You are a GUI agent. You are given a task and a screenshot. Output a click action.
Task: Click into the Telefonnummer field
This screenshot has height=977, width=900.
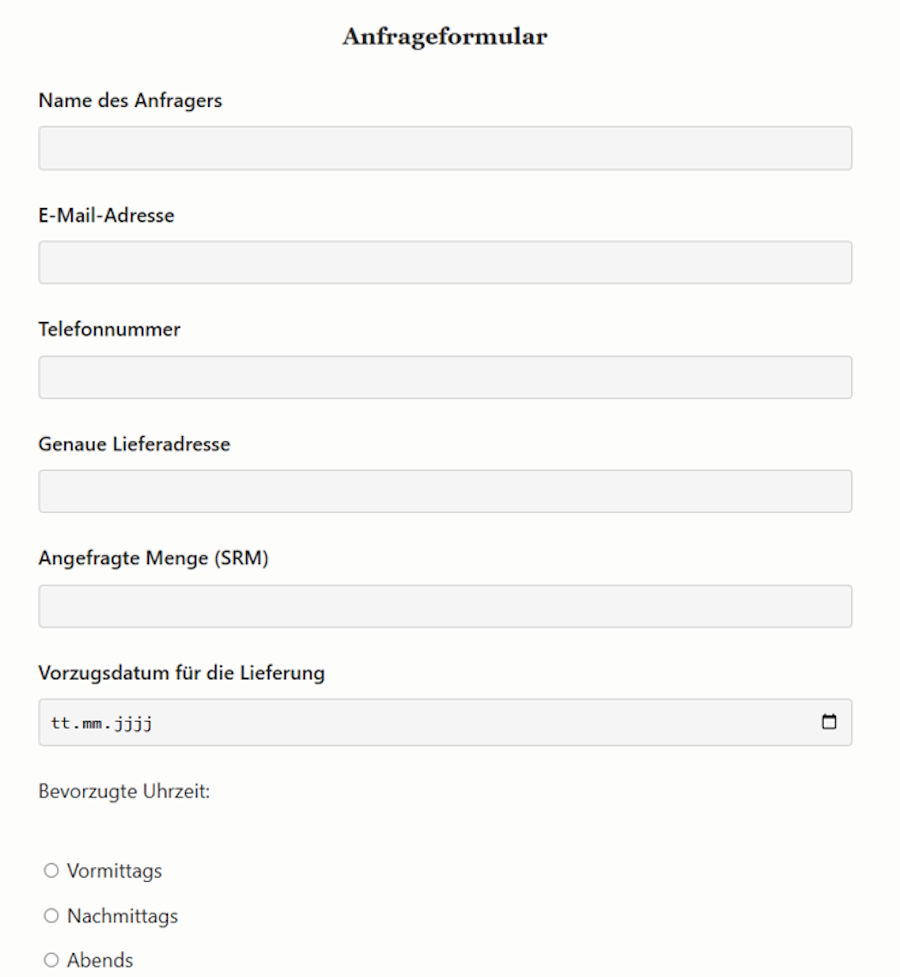click(x=445, y=377)
